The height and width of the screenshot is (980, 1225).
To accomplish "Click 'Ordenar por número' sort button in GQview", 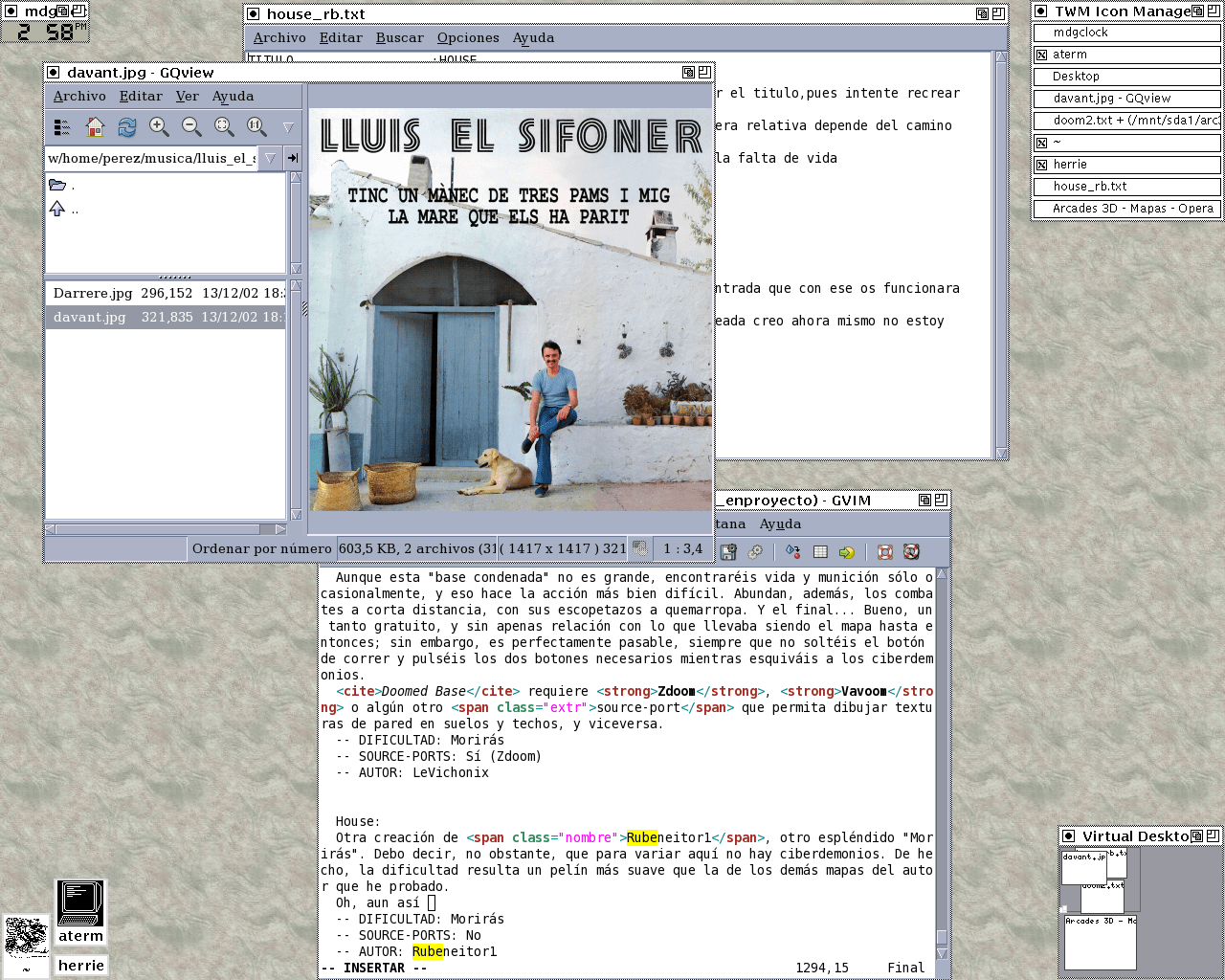I will (261, 548).
